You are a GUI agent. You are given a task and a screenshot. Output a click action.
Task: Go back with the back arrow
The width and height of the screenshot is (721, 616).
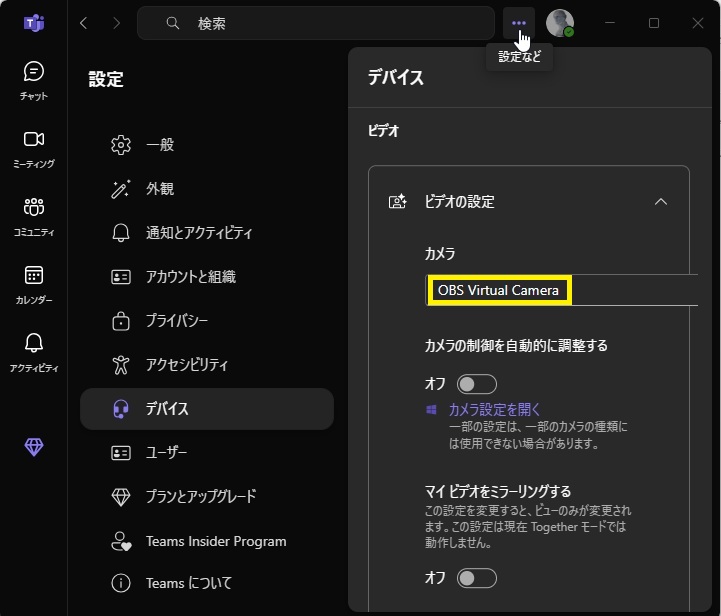click(x=84, y=23)
